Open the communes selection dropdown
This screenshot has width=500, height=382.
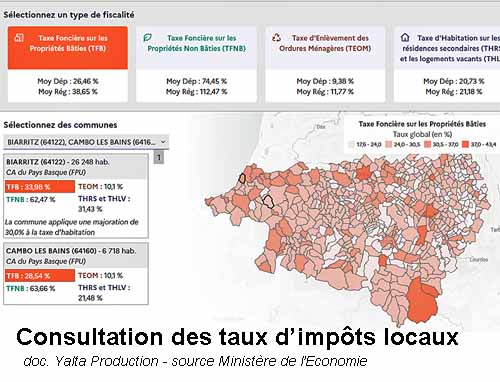tap(86, 142)
